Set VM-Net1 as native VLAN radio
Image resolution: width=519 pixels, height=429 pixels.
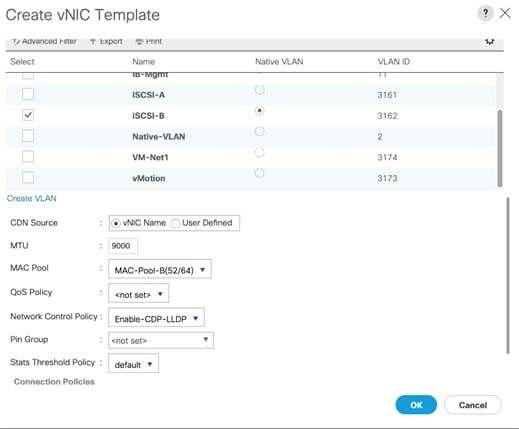(259, 152)
